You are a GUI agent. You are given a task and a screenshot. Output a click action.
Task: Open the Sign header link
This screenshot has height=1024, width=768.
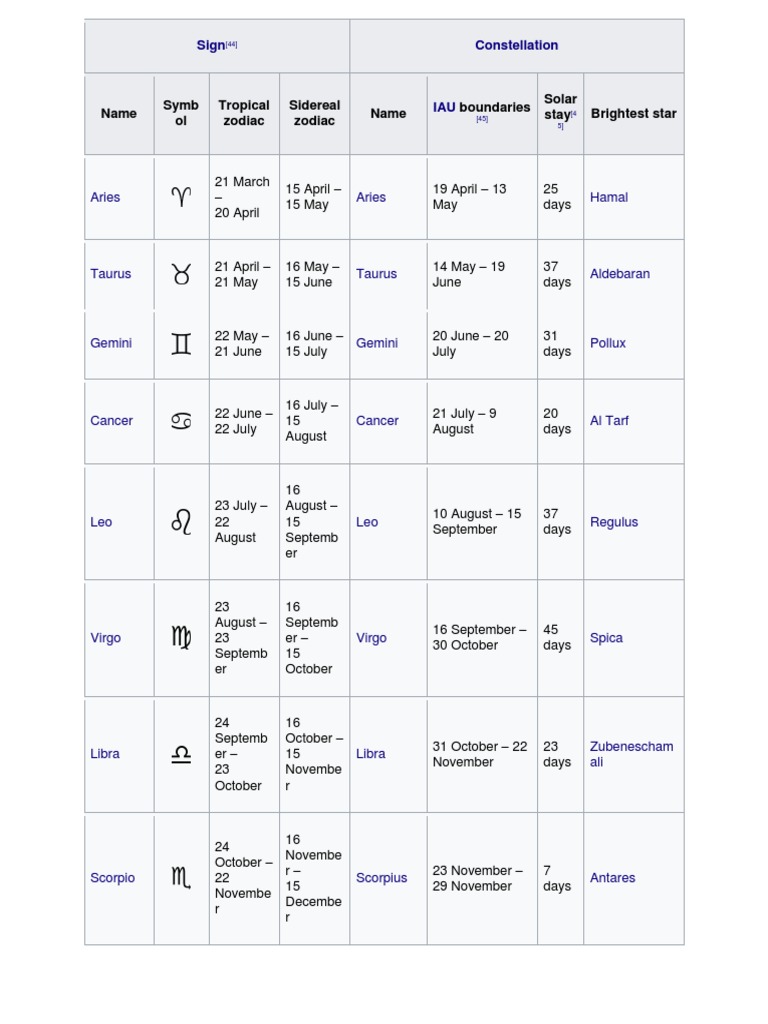coord(210,46)
